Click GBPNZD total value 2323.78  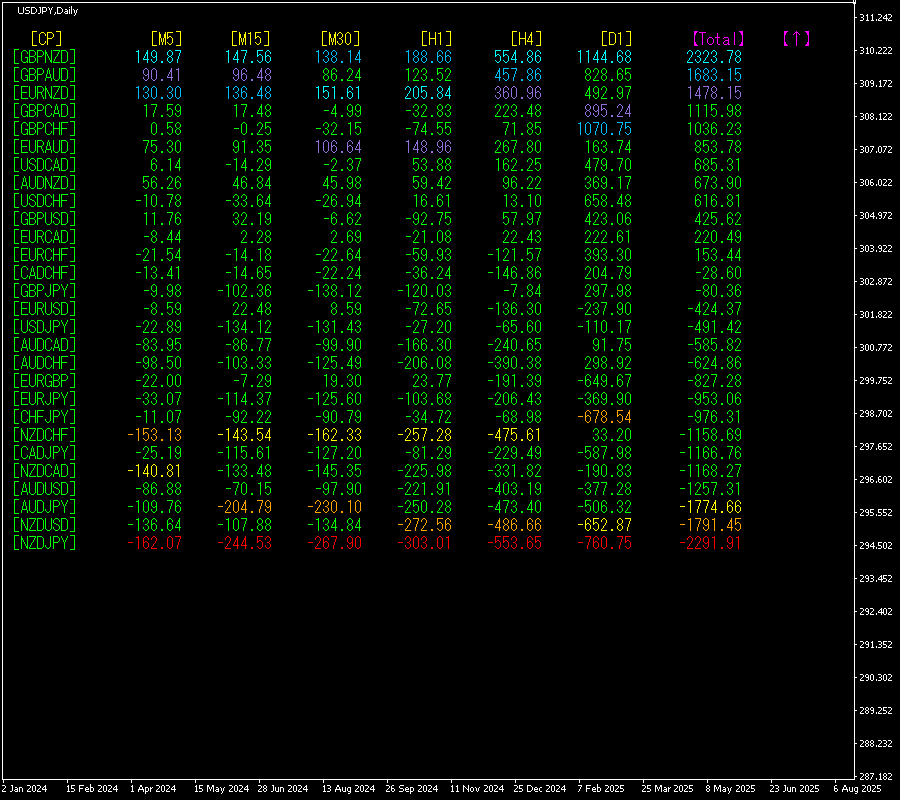click(714, 57)
